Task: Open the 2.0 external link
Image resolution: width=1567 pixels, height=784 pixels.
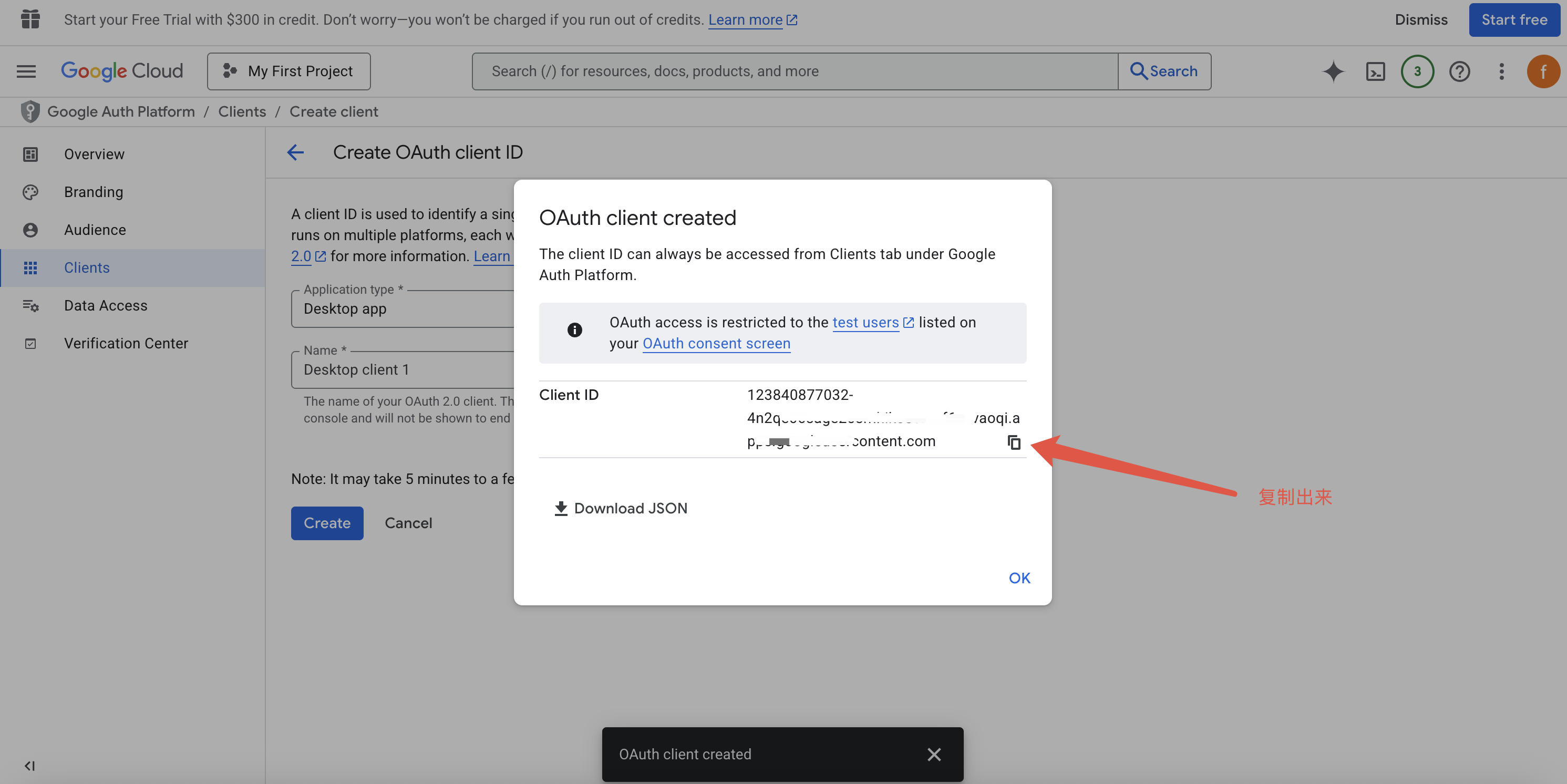Action: 308,256
